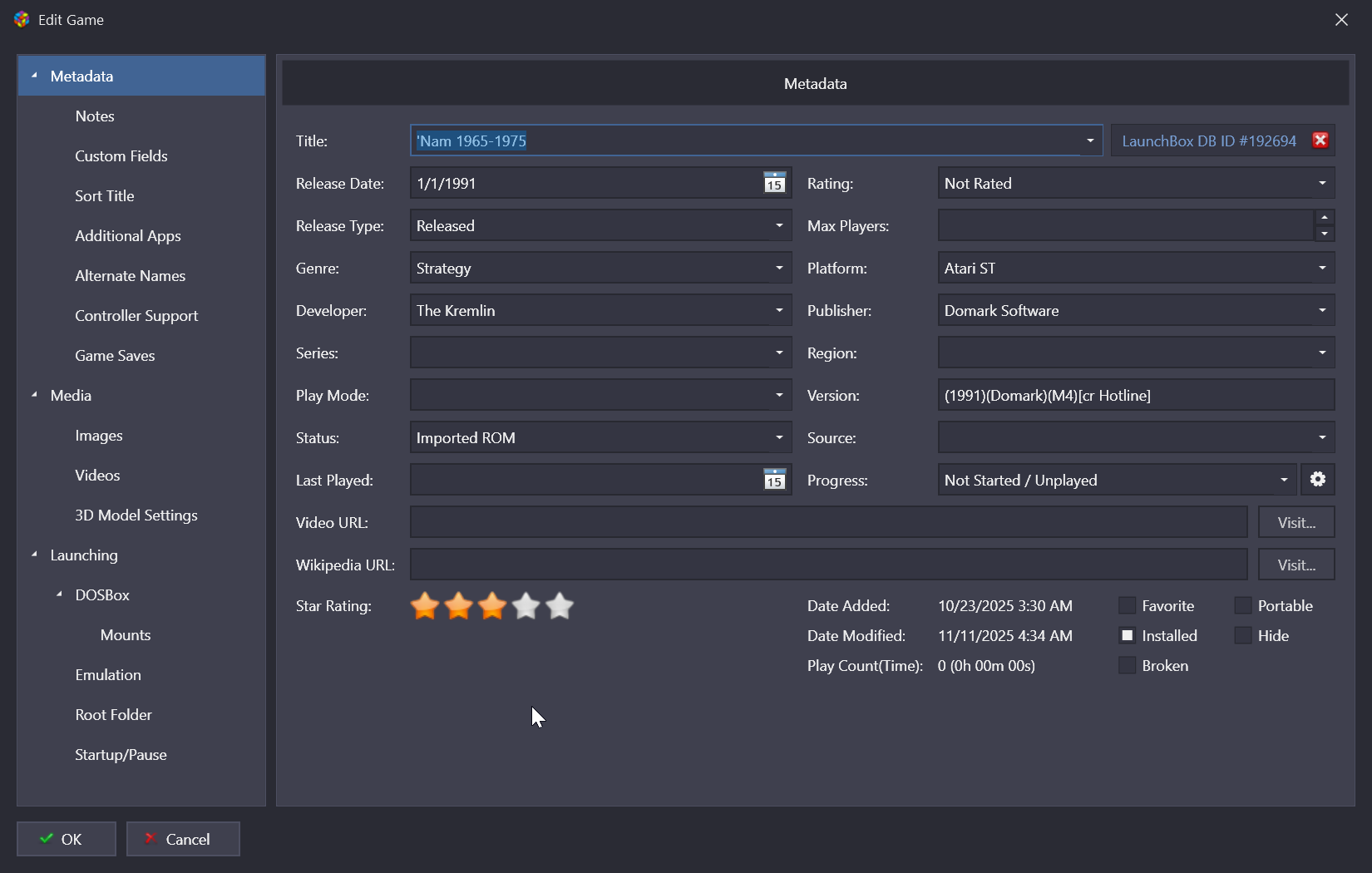This screenshot has height=873, width=1372.
Task: Mark the game as Broken
Action: click(x=1127, y=666)
